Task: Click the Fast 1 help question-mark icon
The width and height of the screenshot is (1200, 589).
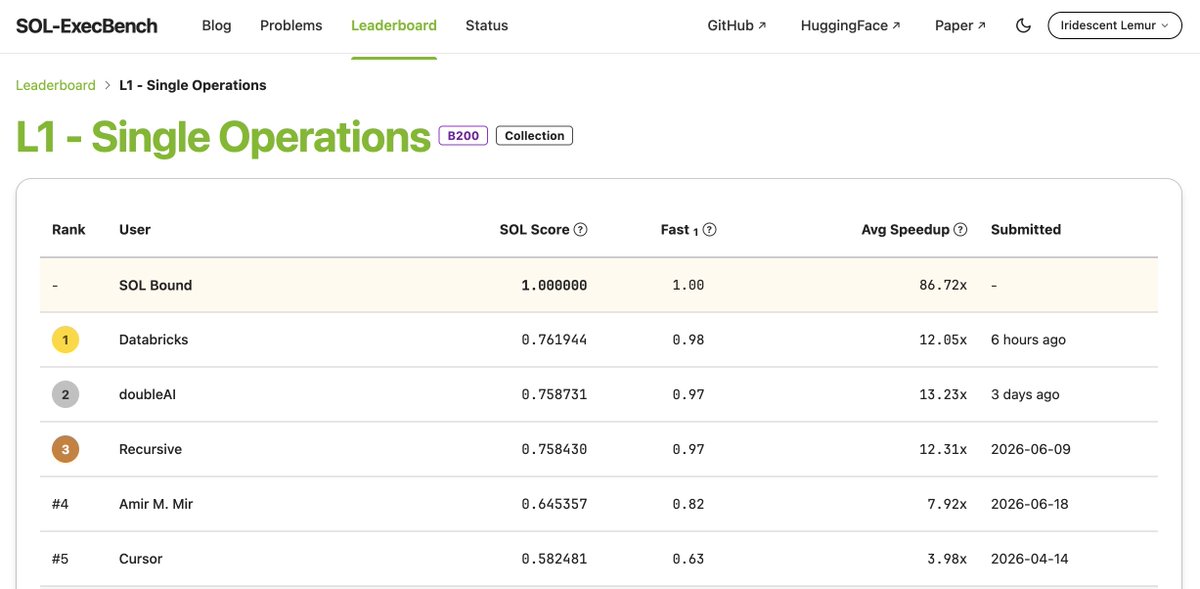Action: (x=710, y=230)
